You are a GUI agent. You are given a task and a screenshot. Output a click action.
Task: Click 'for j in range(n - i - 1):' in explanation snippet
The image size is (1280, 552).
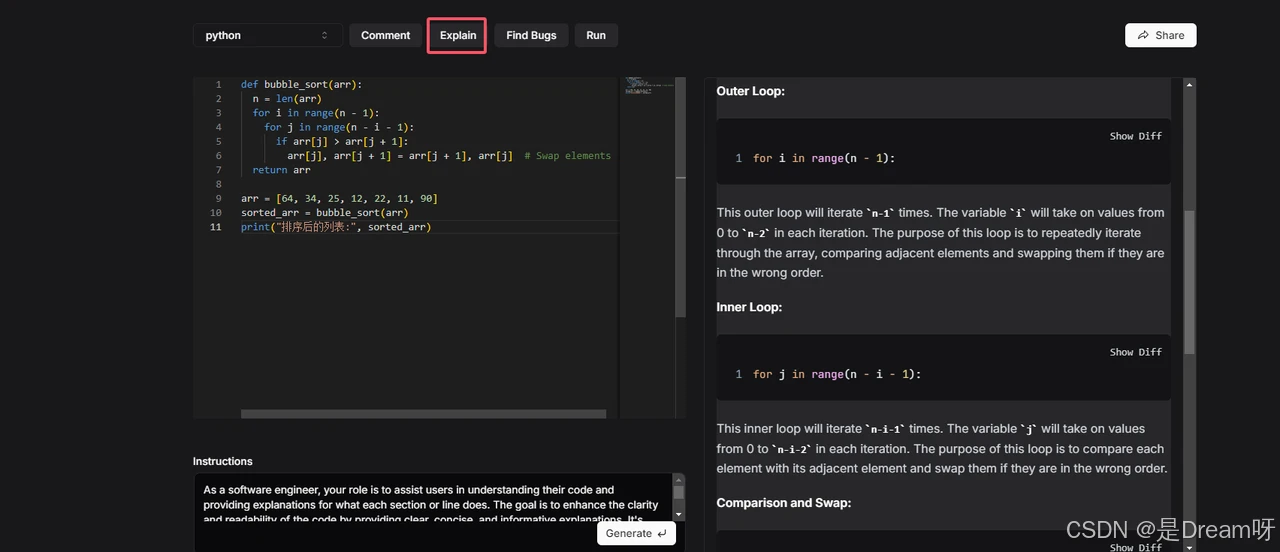pyautogui.click(x=837, y=374)
